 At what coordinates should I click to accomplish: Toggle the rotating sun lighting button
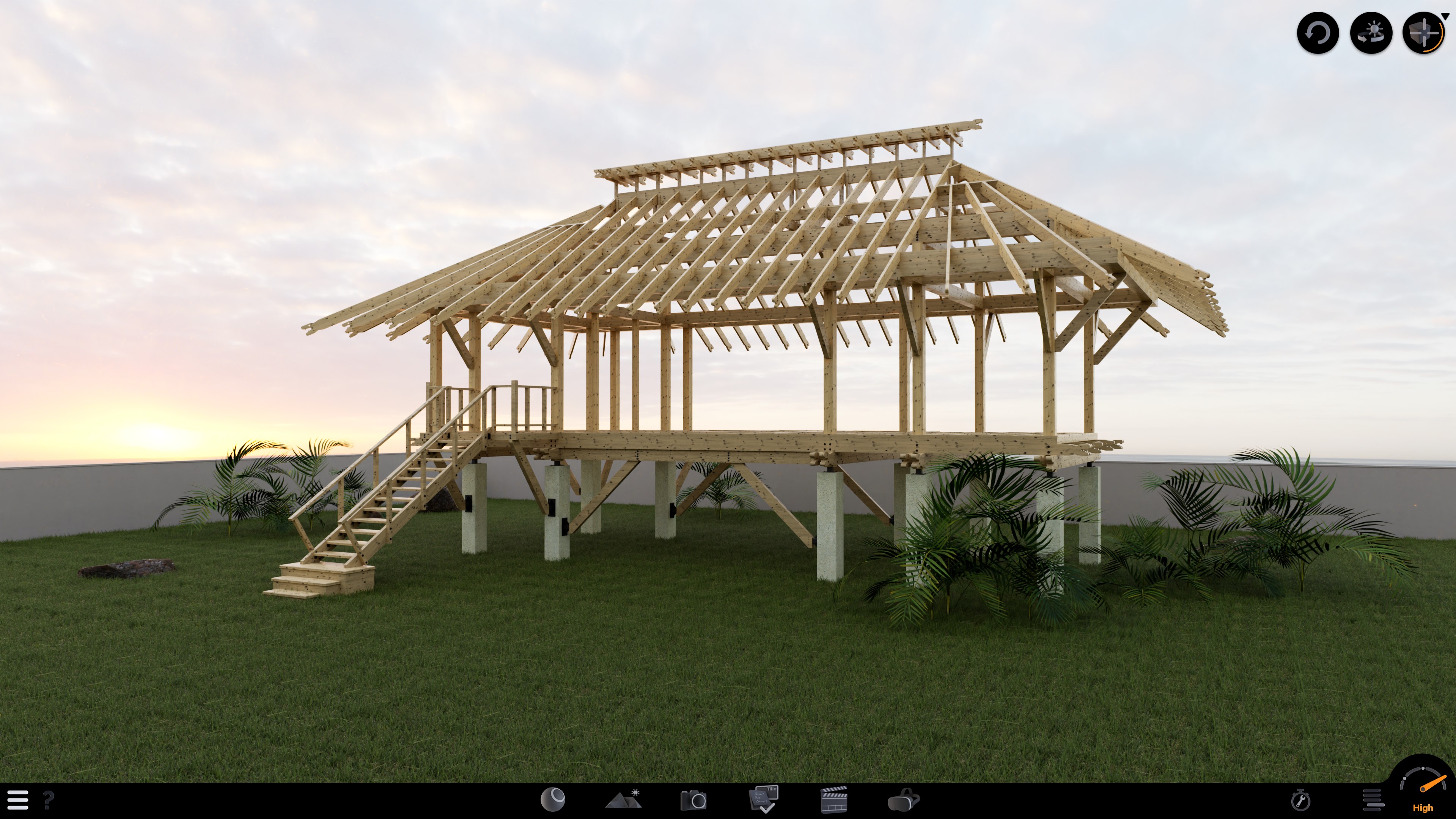[x=1371, y=33]
